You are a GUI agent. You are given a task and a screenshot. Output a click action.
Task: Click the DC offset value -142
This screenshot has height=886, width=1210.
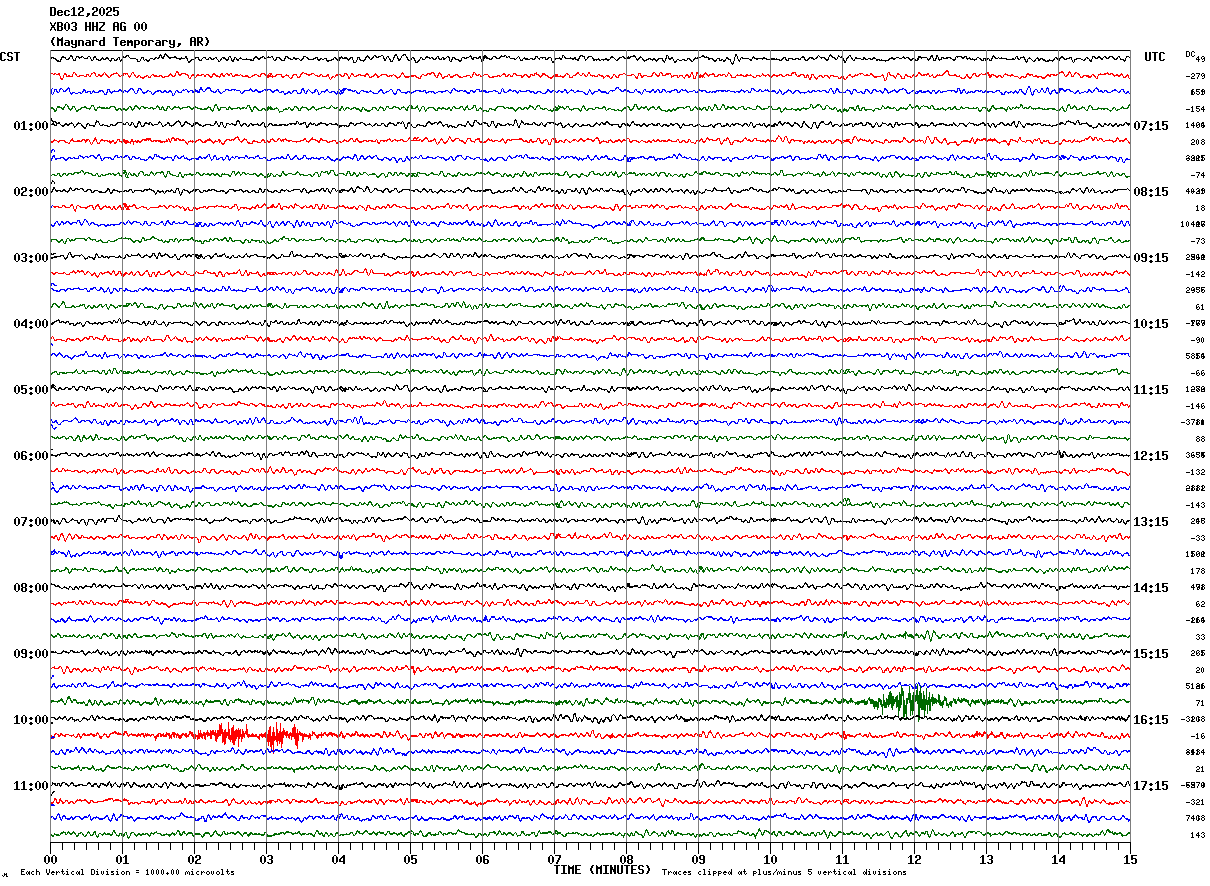(x=1195, y=274)
